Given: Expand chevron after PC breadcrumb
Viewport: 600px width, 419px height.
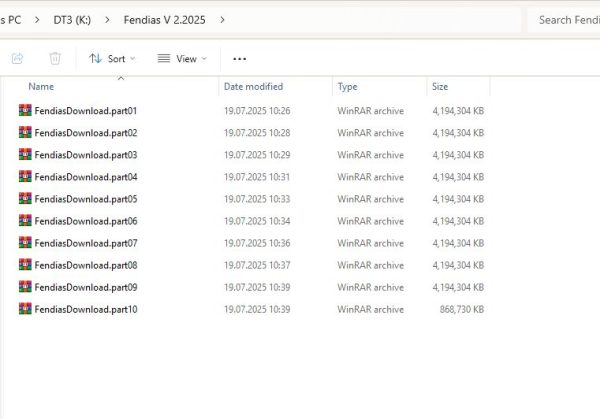Looking at the screenshot, I should 37,20.
